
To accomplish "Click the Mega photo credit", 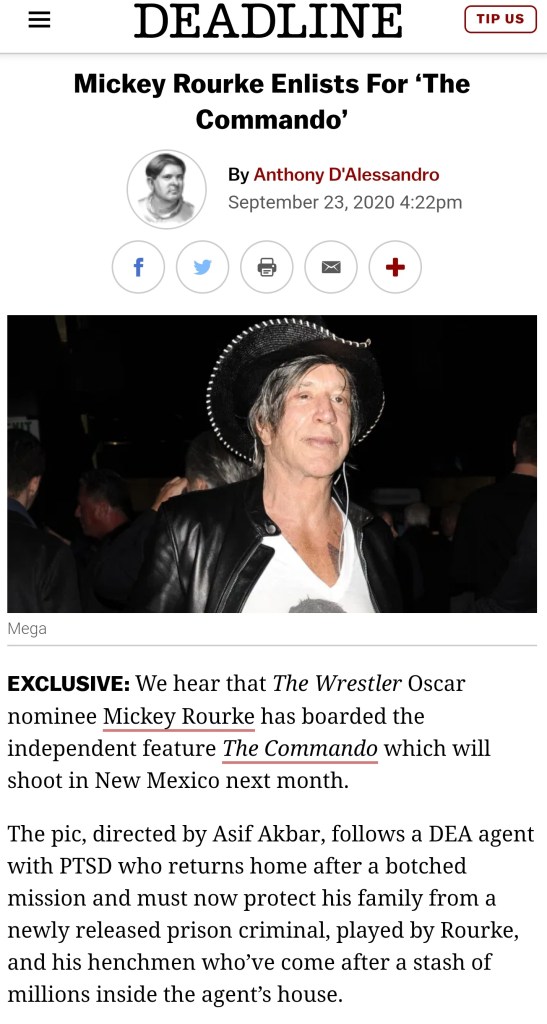I will click(27, 629).
